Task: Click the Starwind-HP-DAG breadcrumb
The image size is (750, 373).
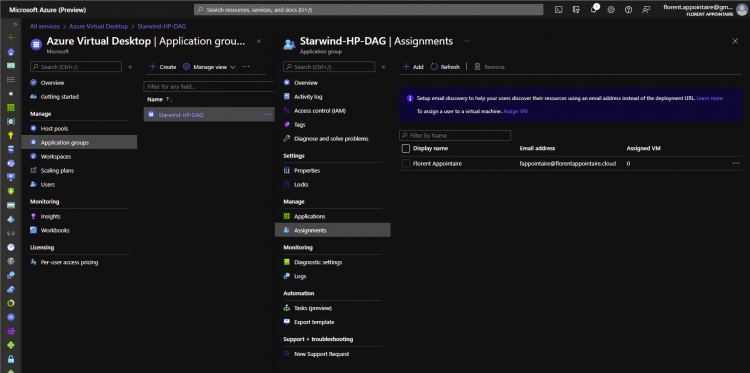Action: point(162,27)
